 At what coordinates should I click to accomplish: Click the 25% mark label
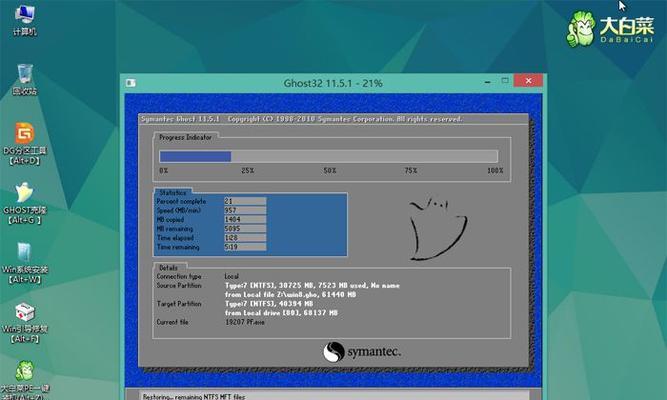click(x=248, y=171)
